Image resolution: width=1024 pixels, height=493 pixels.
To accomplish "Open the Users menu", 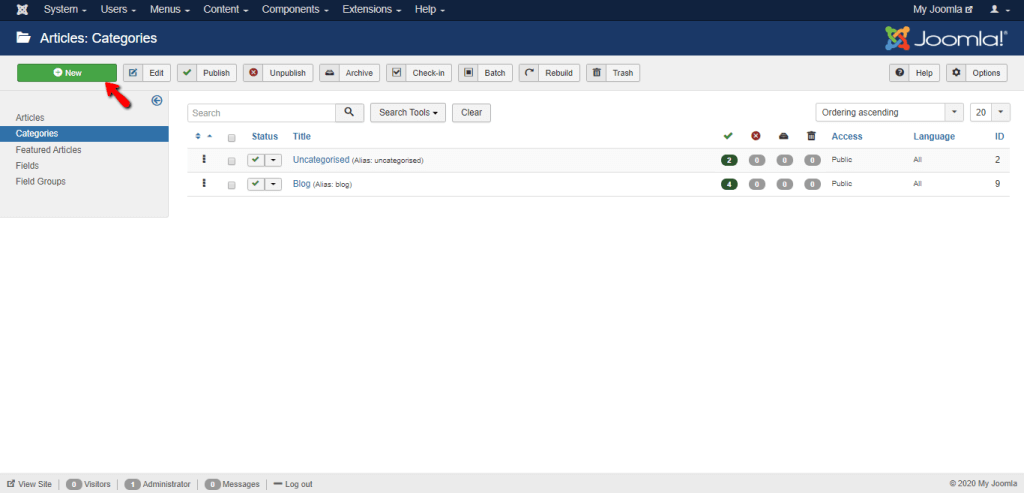I will [118, 10].
